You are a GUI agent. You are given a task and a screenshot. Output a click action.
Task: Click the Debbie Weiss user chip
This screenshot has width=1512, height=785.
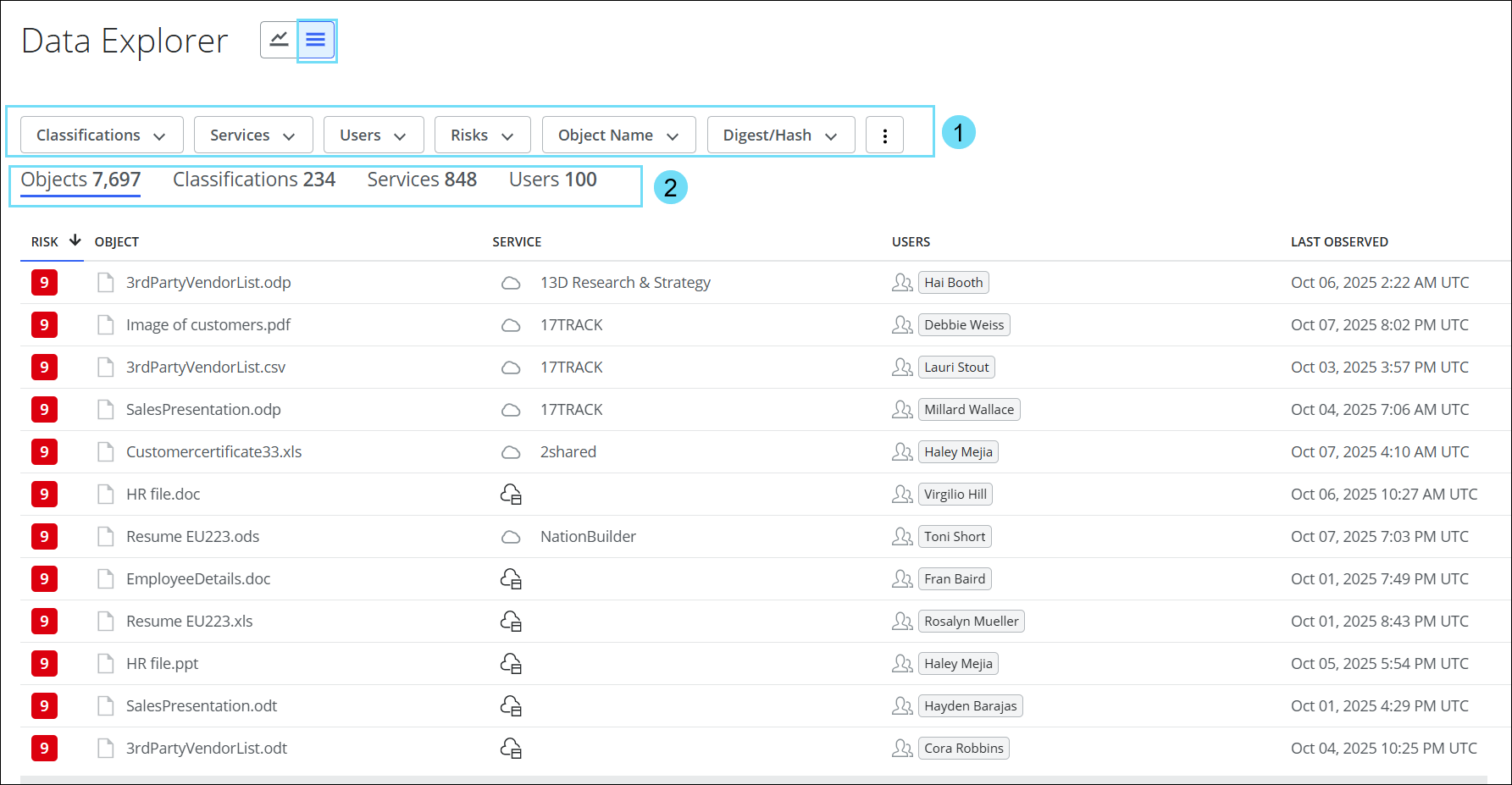tap(964, 324)
